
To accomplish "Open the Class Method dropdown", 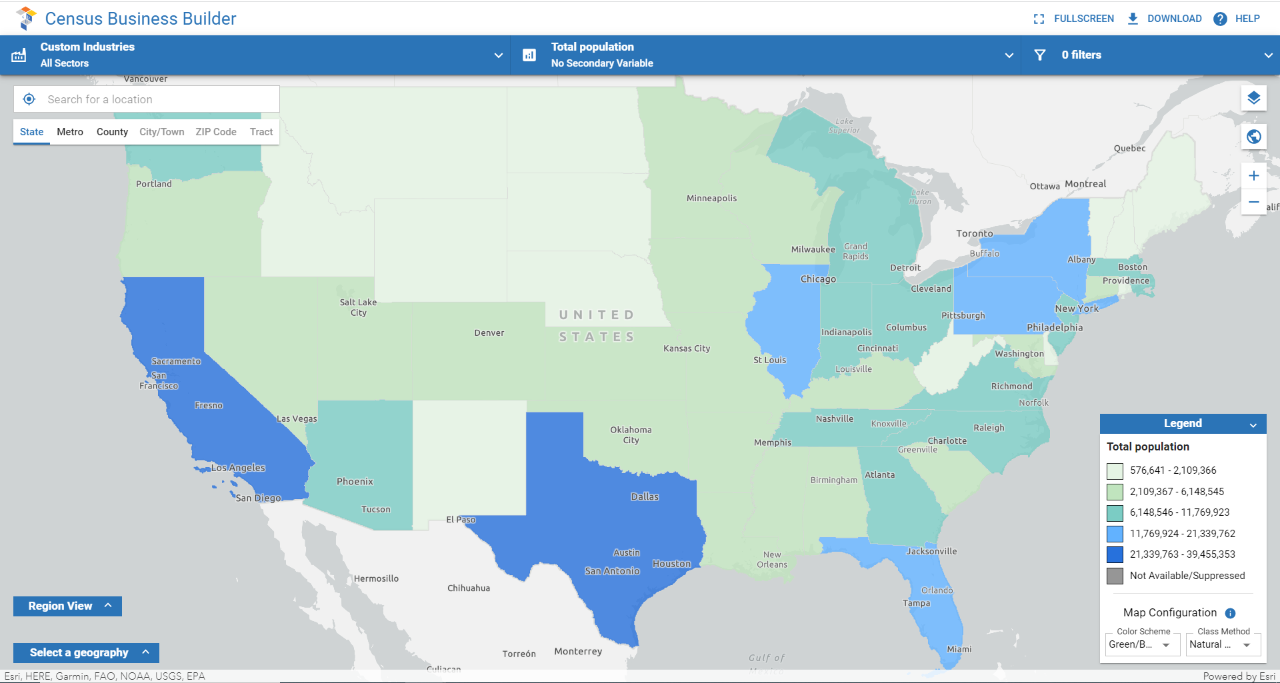I will pyautogui.click(x=1223, y=644).
